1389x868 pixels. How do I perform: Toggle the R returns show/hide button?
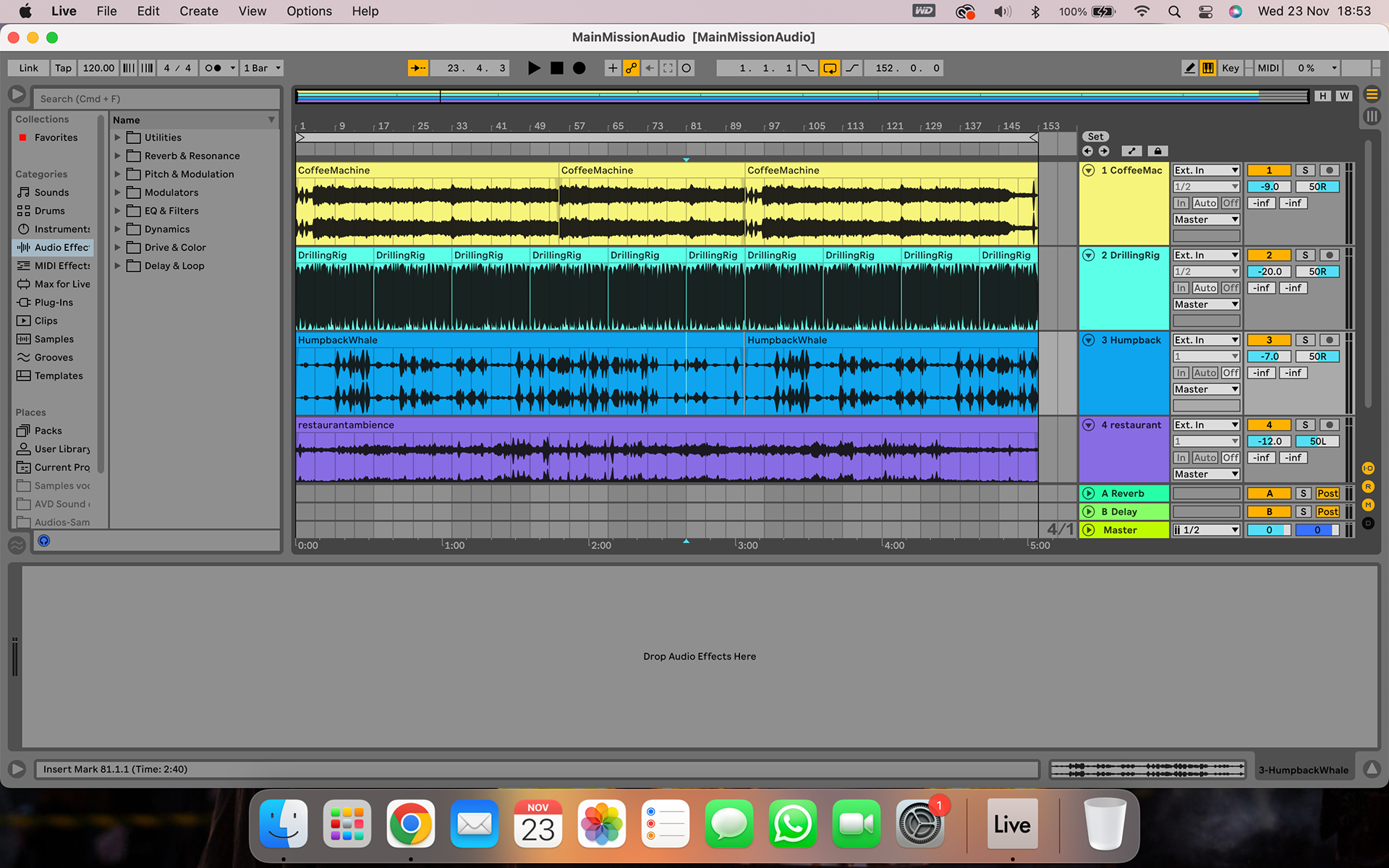pyautogui.click(x=1368, y=487)
